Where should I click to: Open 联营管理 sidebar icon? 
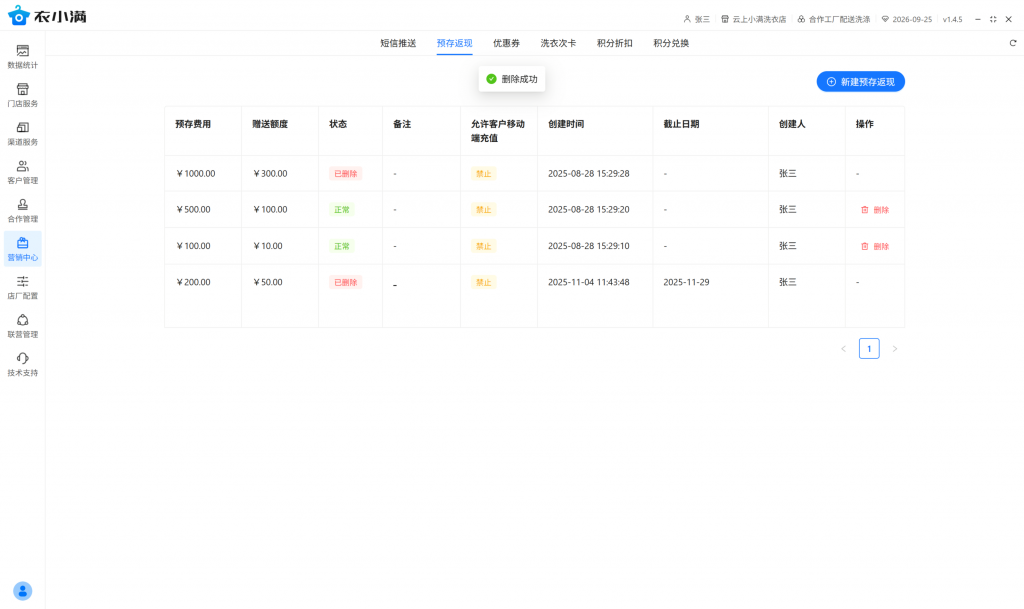point(22,321)
